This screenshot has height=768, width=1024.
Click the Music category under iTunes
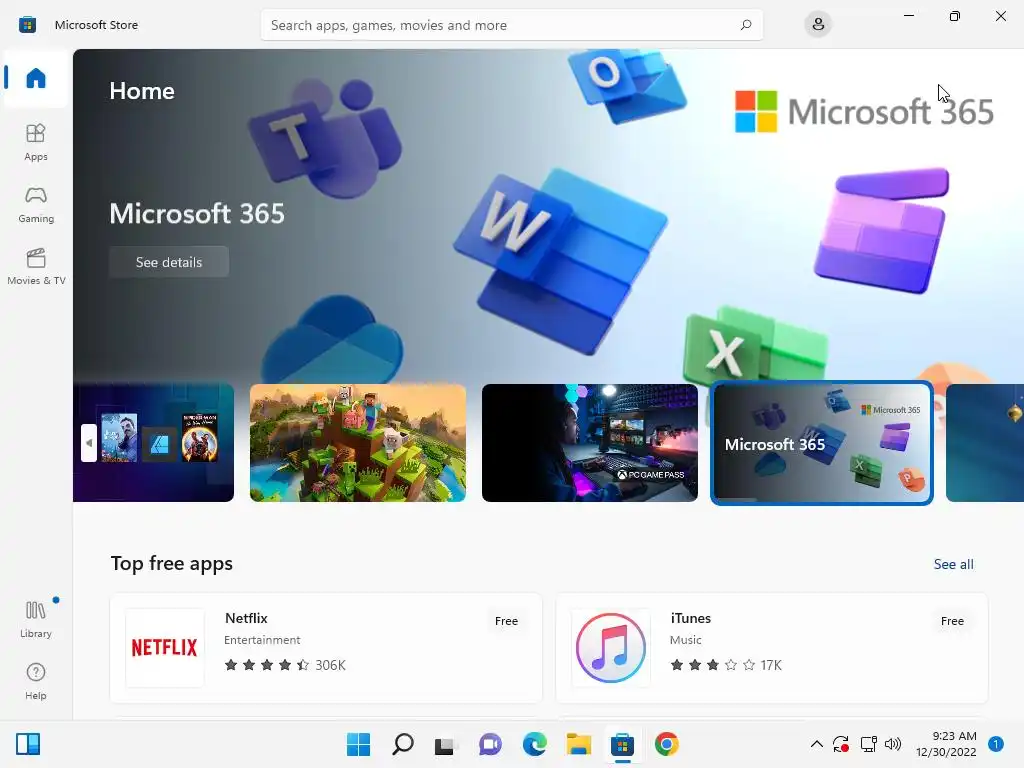(x=686, y=640)
